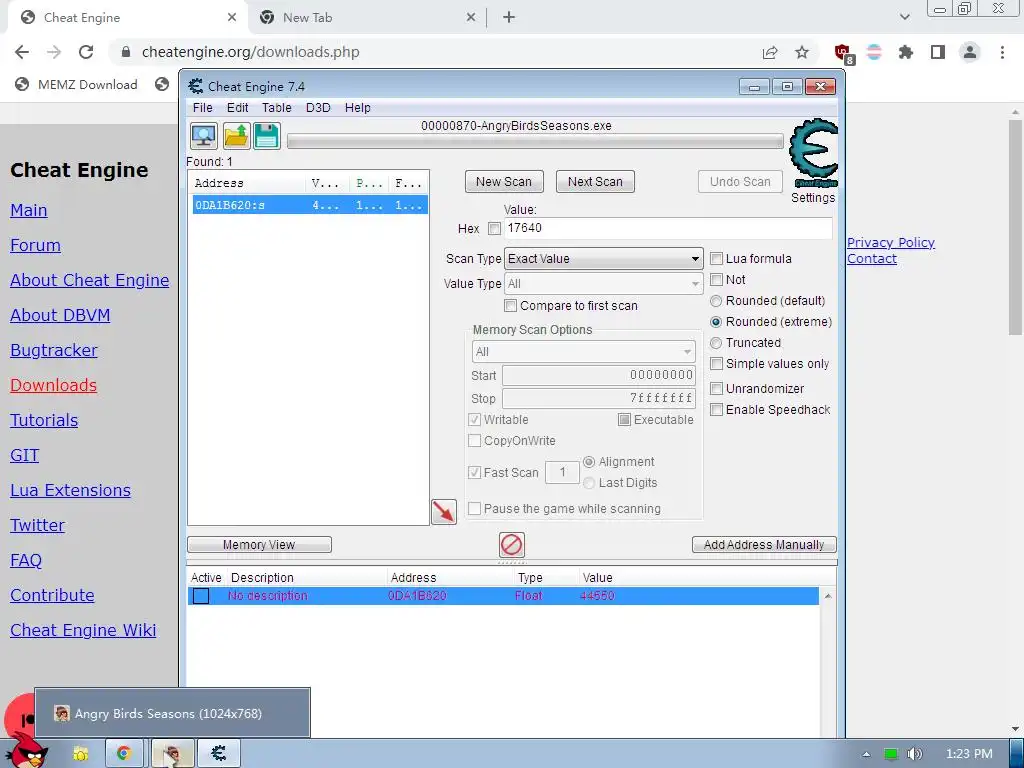Click the Cheat Engine taskbar icon
Image resolution: width=1024 pixels, height=768 pixels.
[x=219, y=754]
